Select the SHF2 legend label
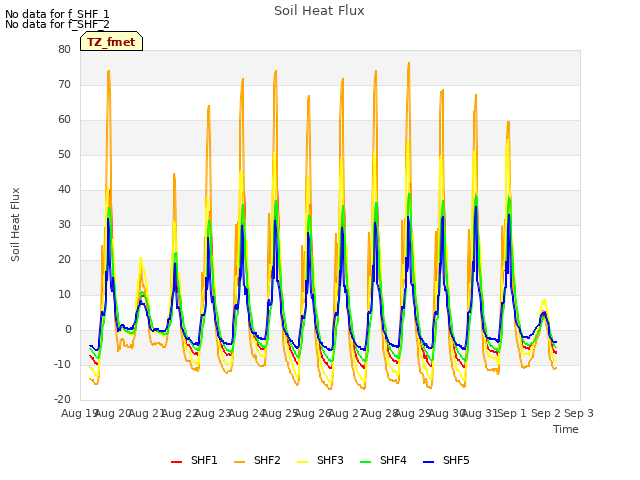The width and height of the screenshot is (640, 480). point(267,460)
